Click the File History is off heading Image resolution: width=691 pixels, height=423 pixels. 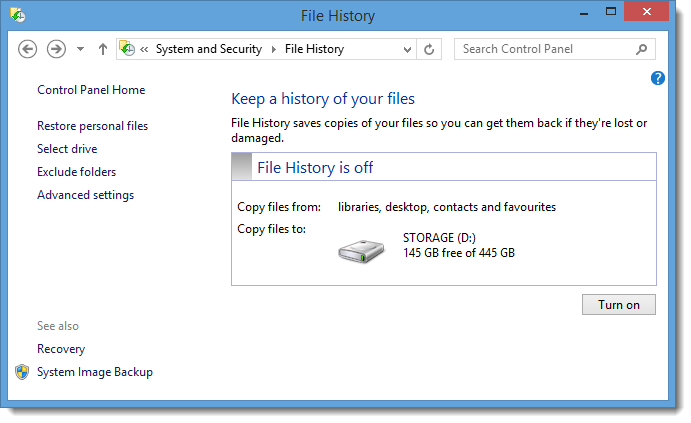(315, 167)
